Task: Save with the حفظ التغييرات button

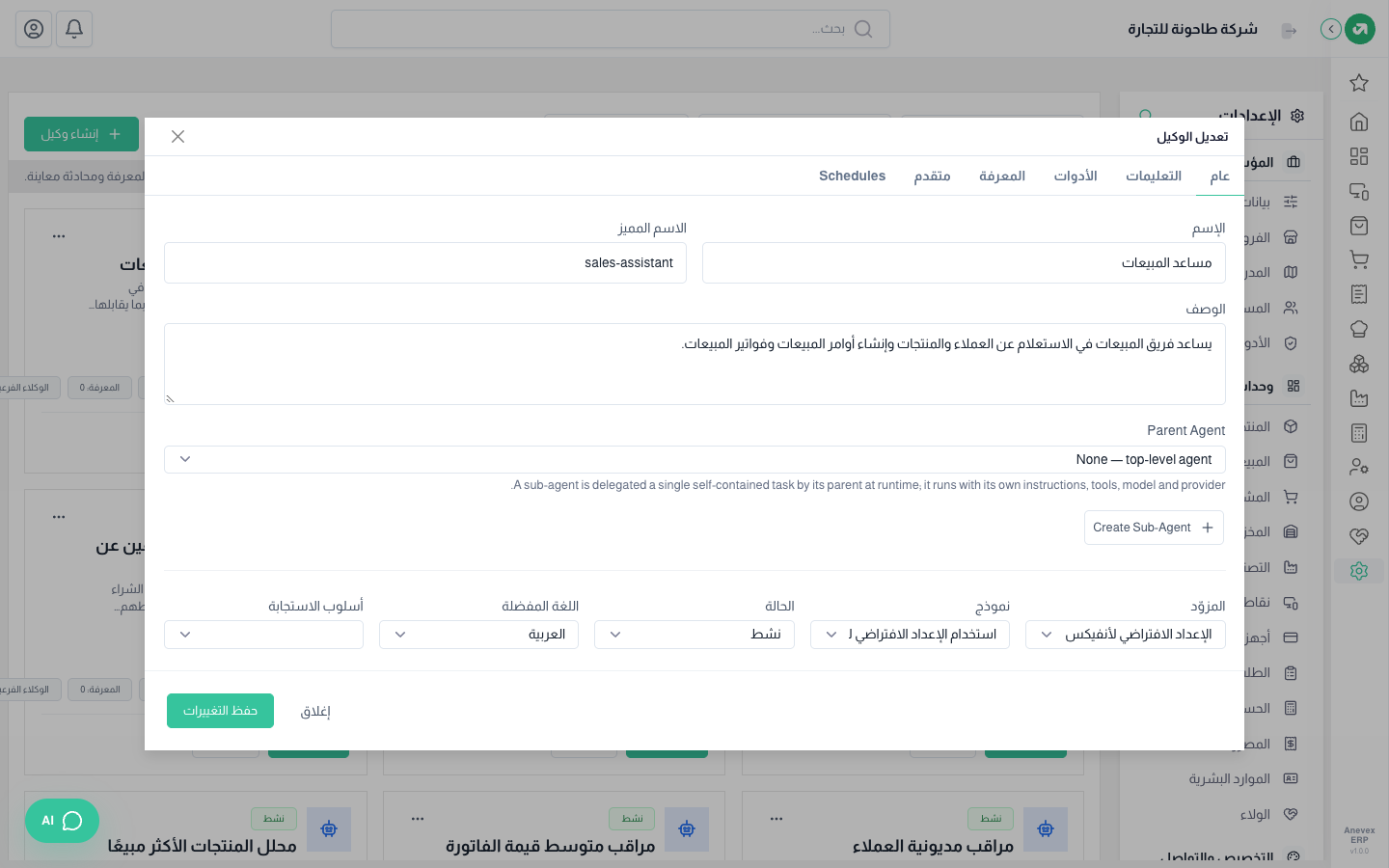Action: [x=220, y=711]
